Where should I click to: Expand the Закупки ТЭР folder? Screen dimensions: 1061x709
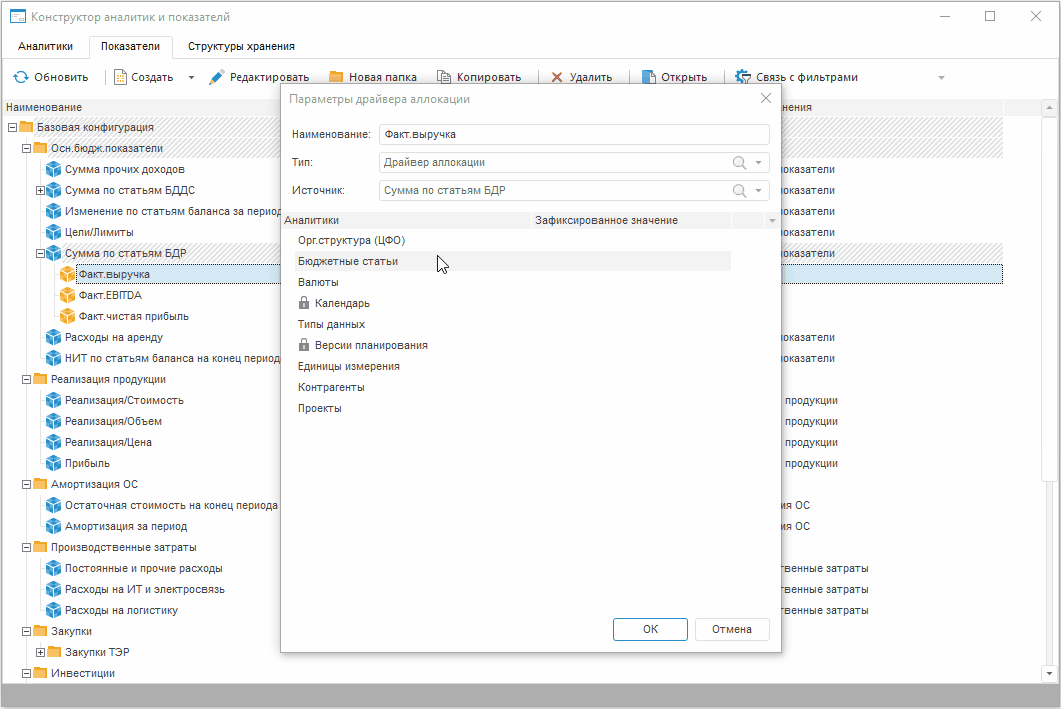[x=41, y=652]
